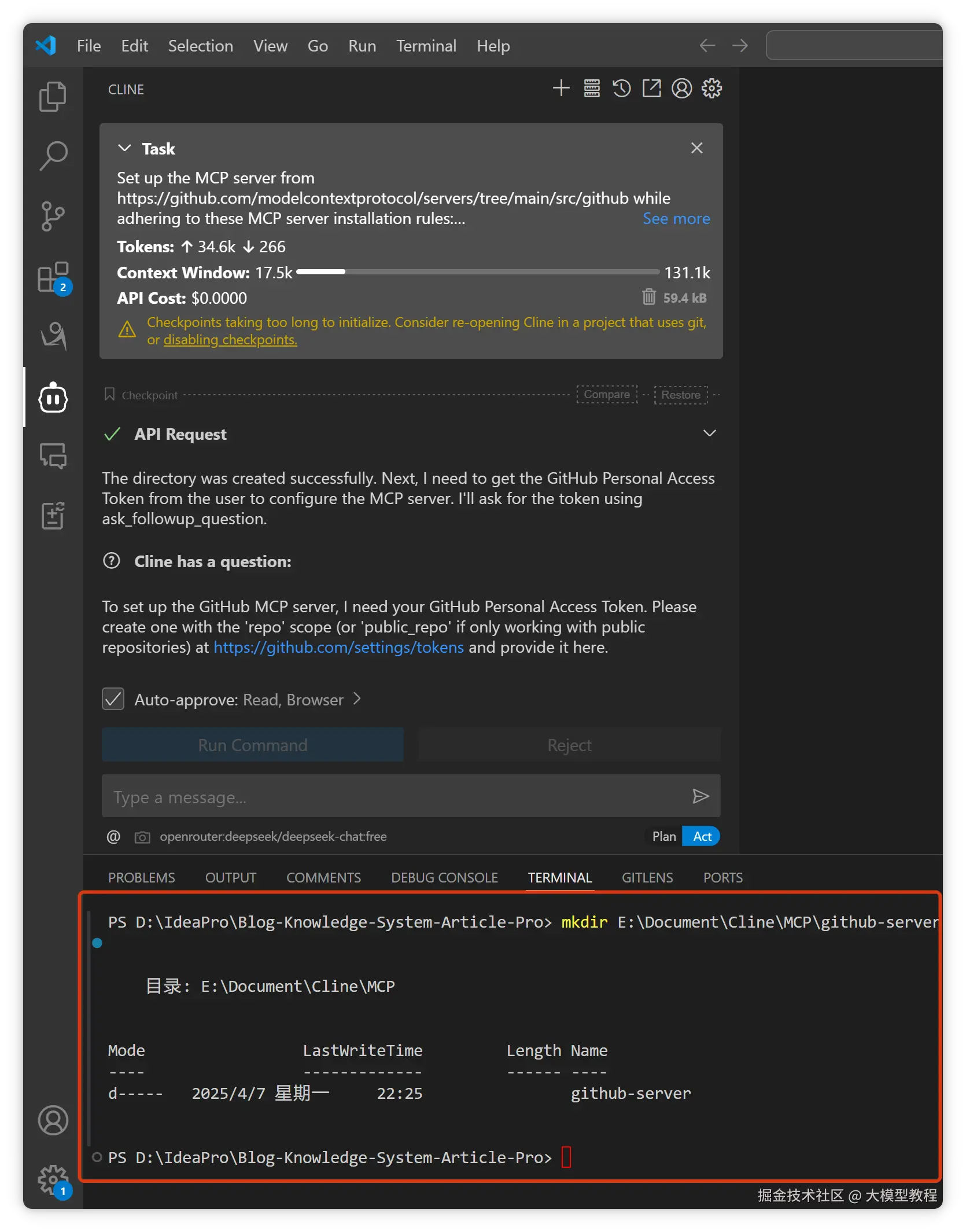Open the Terminal menu in menu bar
This screenshot has height=1232, width=966.
426,46
